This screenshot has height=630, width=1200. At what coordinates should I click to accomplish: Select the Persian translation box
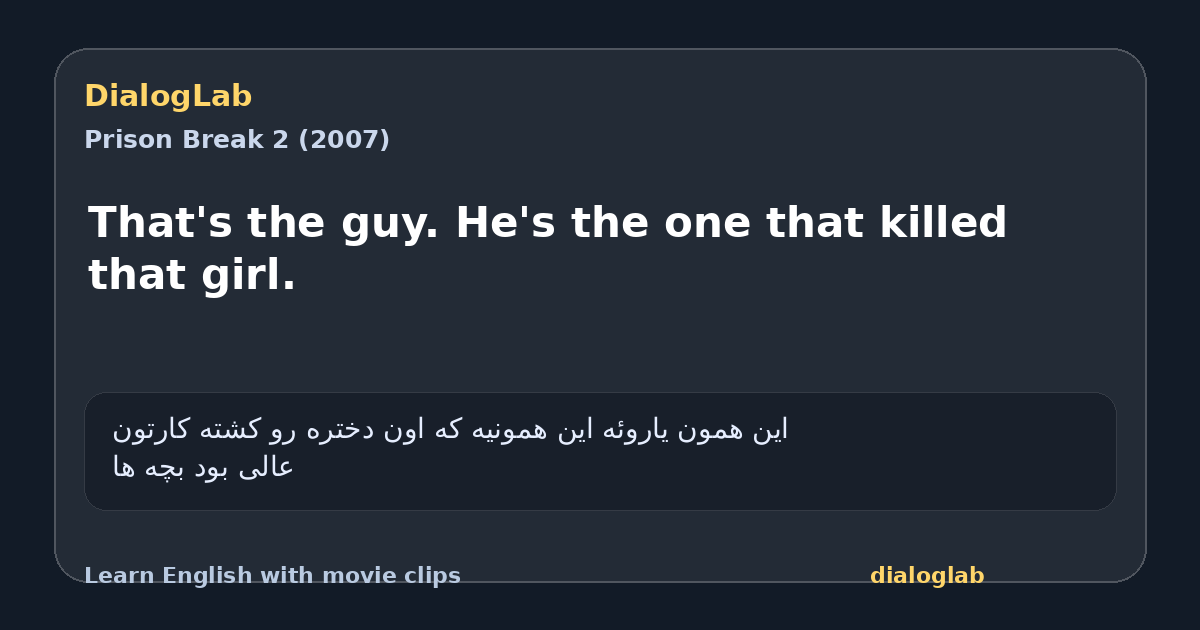point(600,451)
